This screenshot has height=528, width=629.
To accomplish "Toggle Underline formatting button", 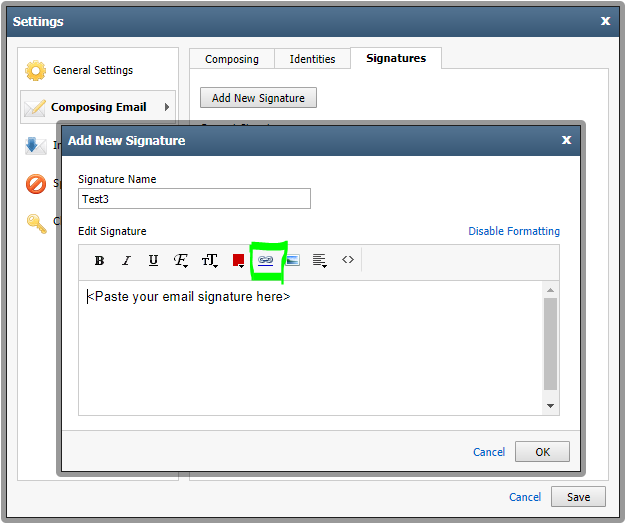I will point(153,262).
